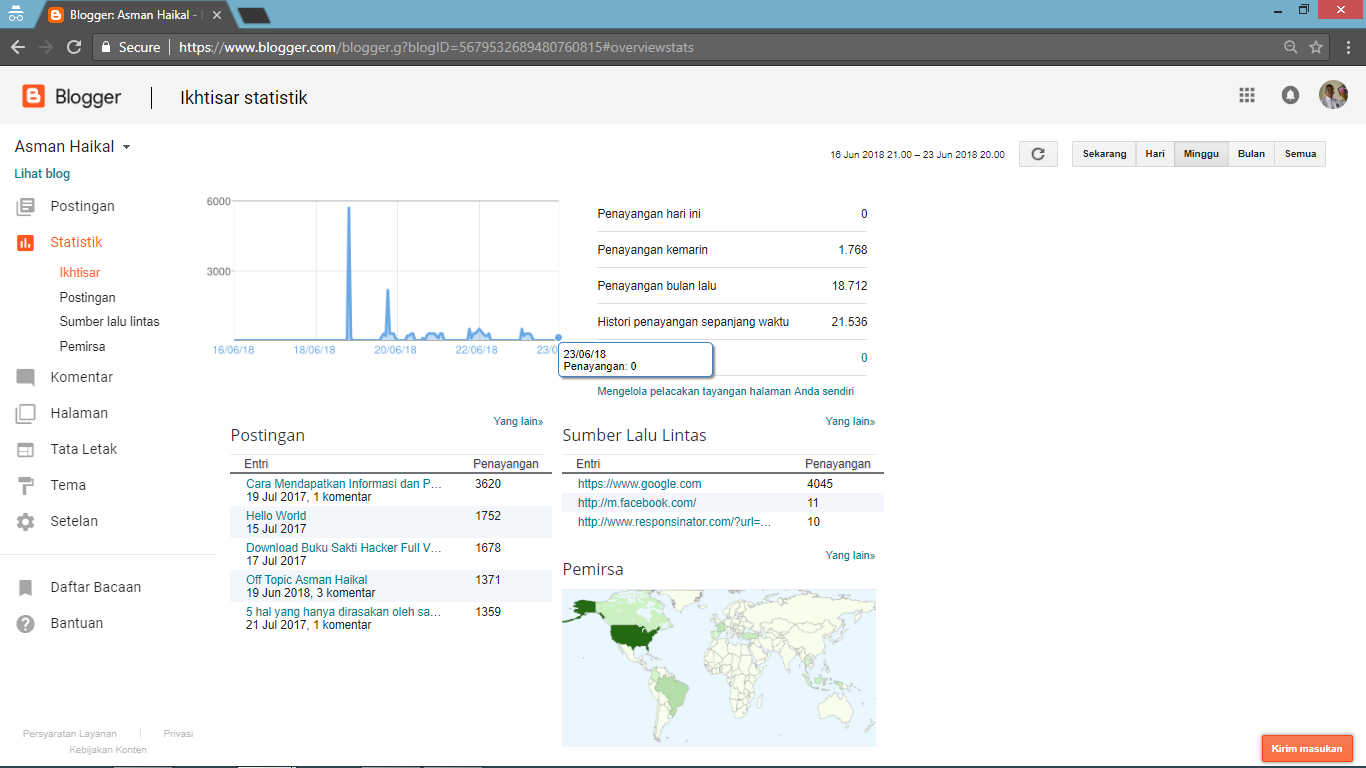The height and width of the screenshot is (768, 1366).
Task: Click the Lihat blog link
Action: (x=42, y=173)
